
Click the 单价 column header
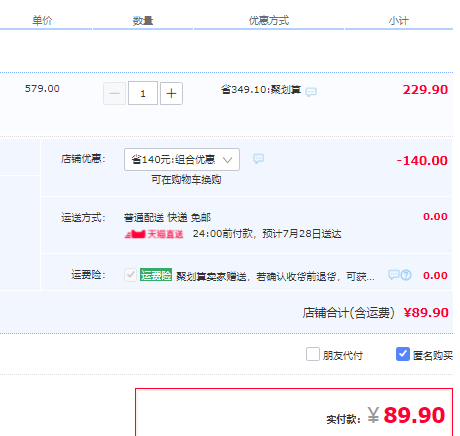[x=42, y=21]
